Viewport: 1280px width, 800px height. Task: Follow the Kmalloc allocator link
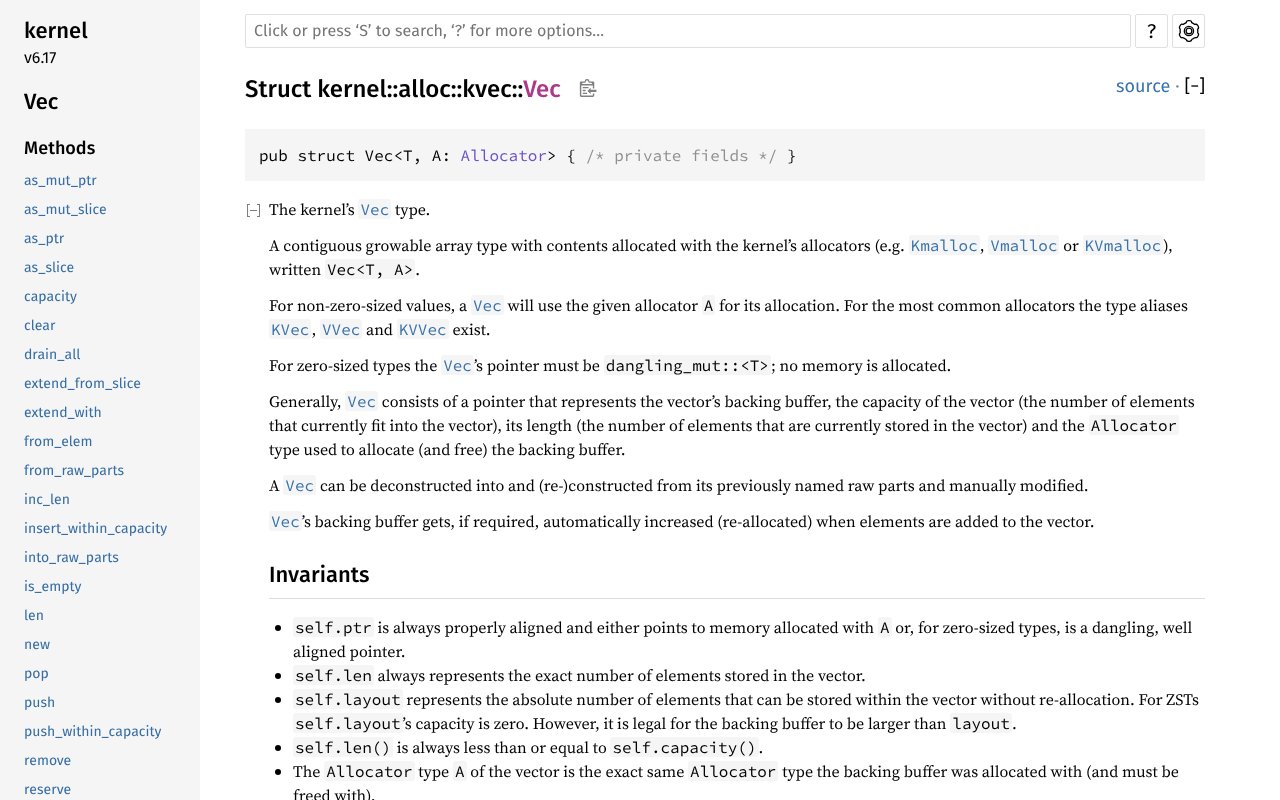tap(943, 246)
